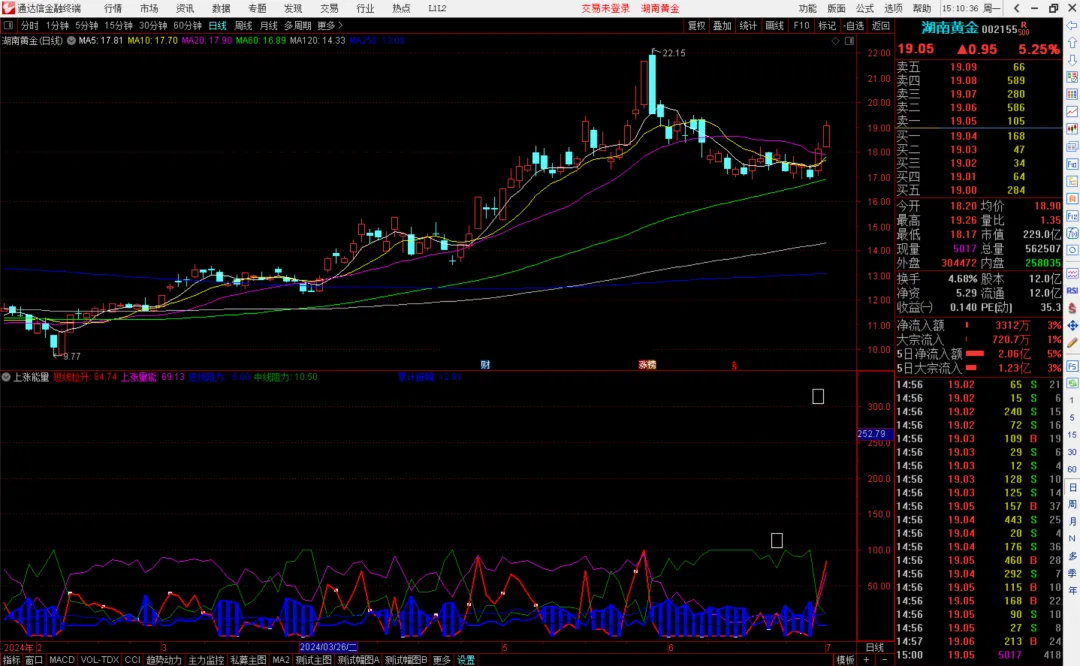The width and height of the screenshot is (1080, 666).
Task: Switch to 60-minute period in sidebar
Action: click(1072, 469)
